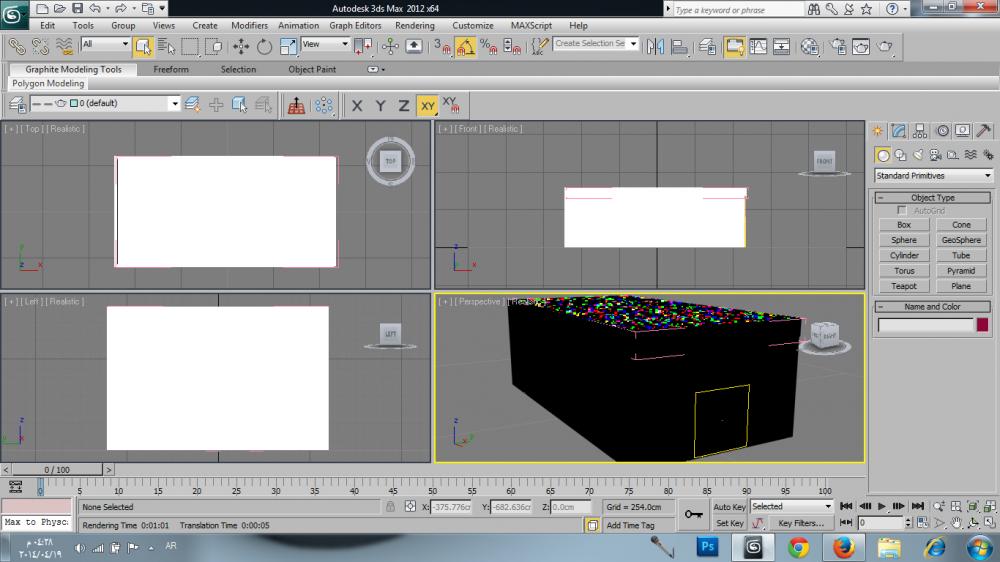Viewport: 1000px width, 562px height.
Task: Open the Material Editor
Action: click(810, 46)
